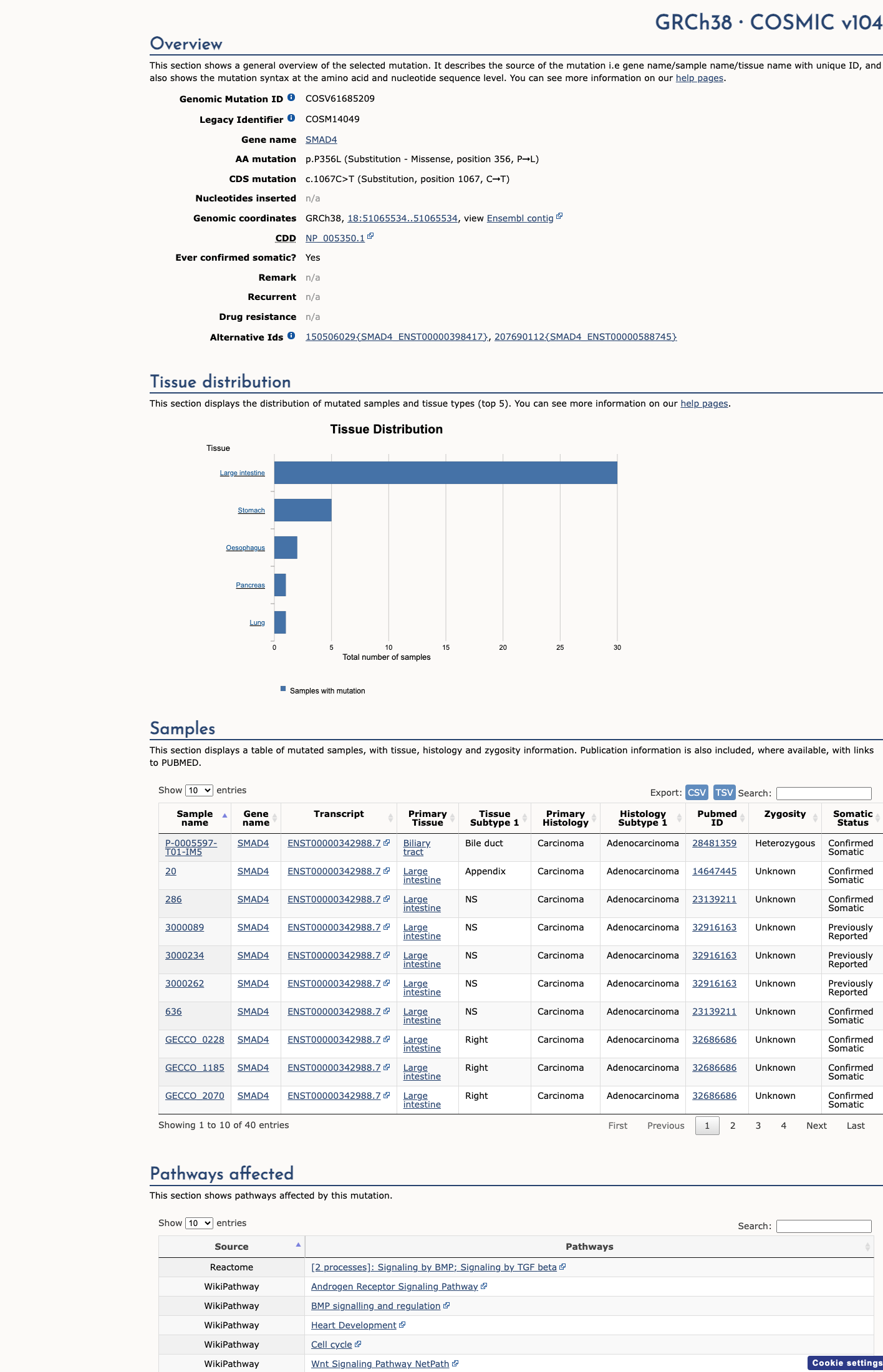Sort samples by Primary Tissue column
This screenshot has height=1372, width=883.
[x=428, y=818]
